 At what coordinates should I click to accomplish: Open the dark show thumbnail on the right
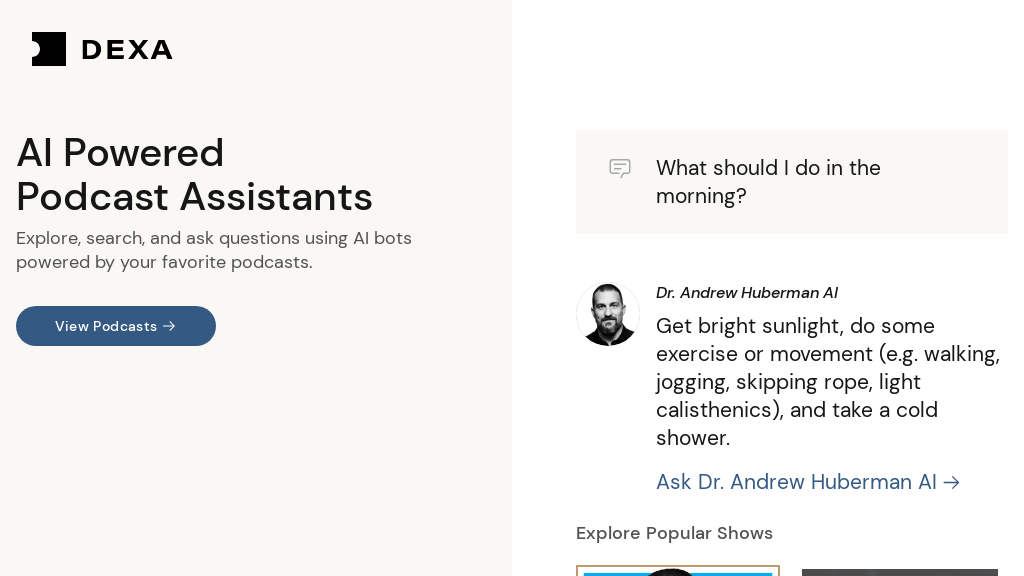click(x=899, y=572)
